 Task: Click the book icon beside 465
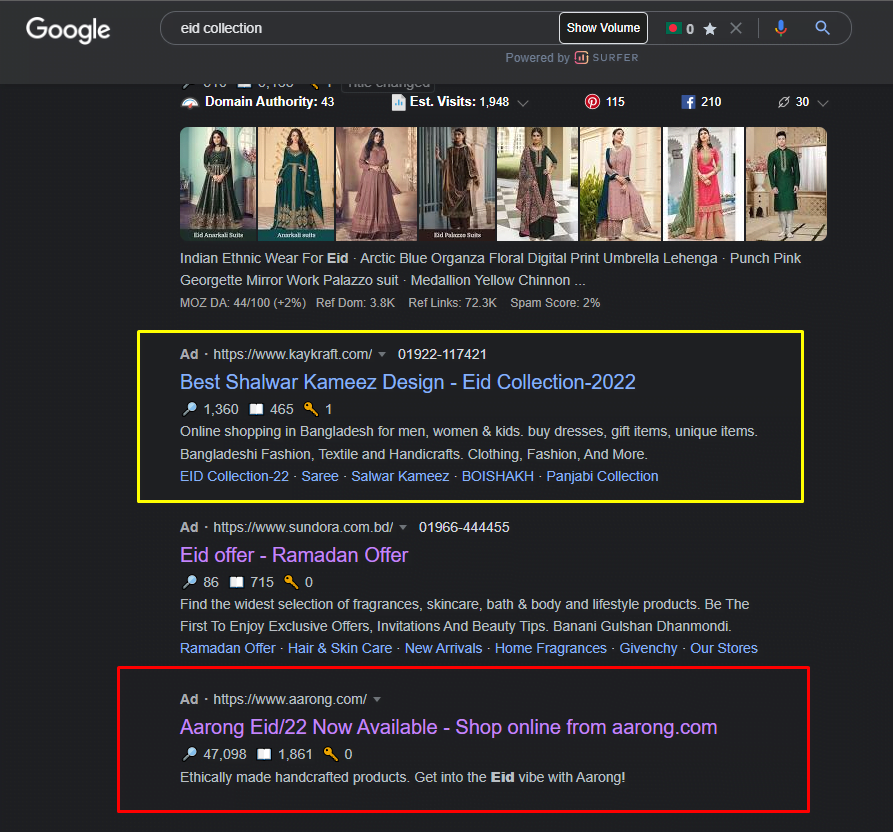coord(256,409)
